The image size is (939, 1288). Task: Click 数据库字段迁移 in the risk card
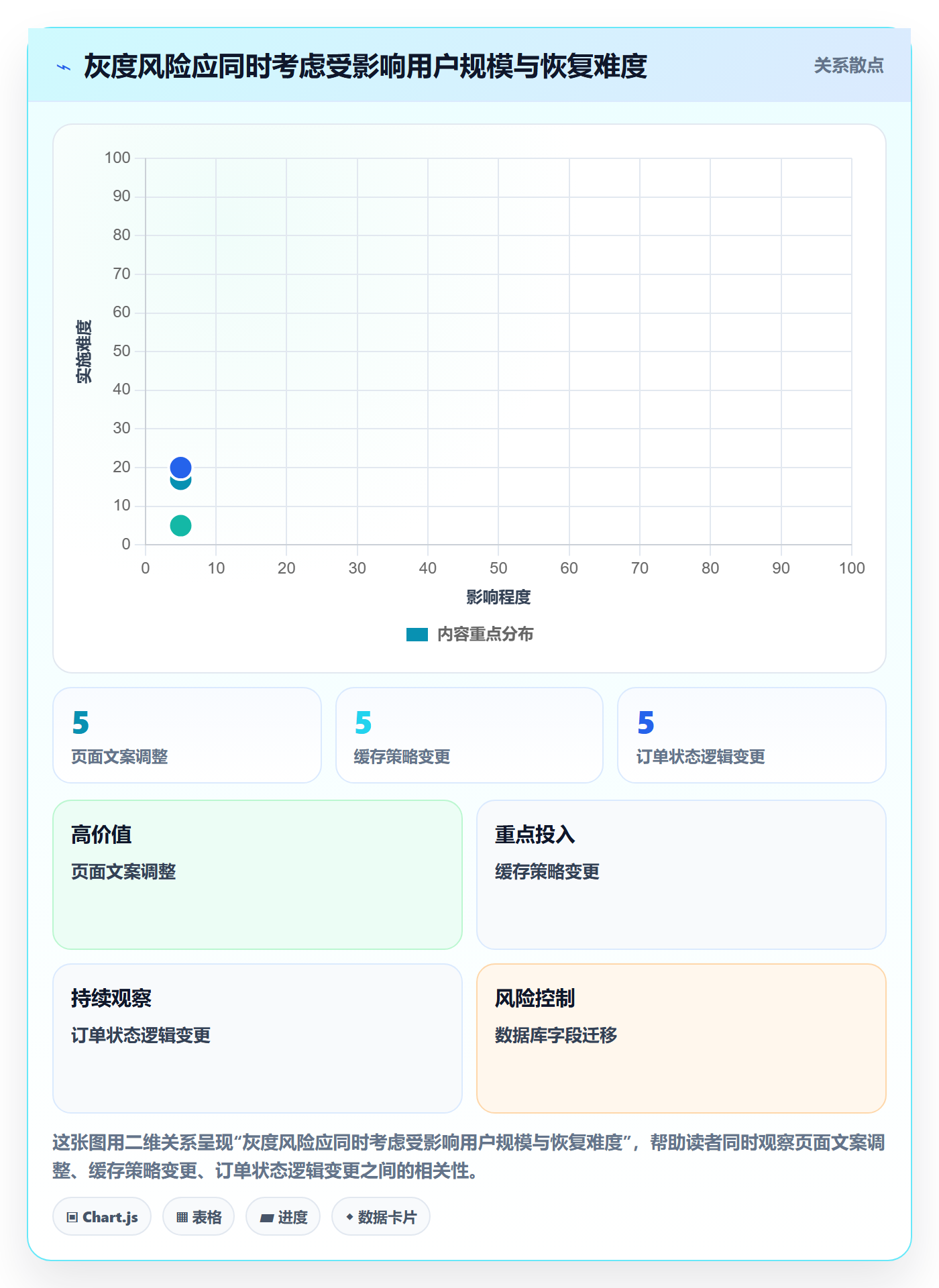[x=556, y=1035]
